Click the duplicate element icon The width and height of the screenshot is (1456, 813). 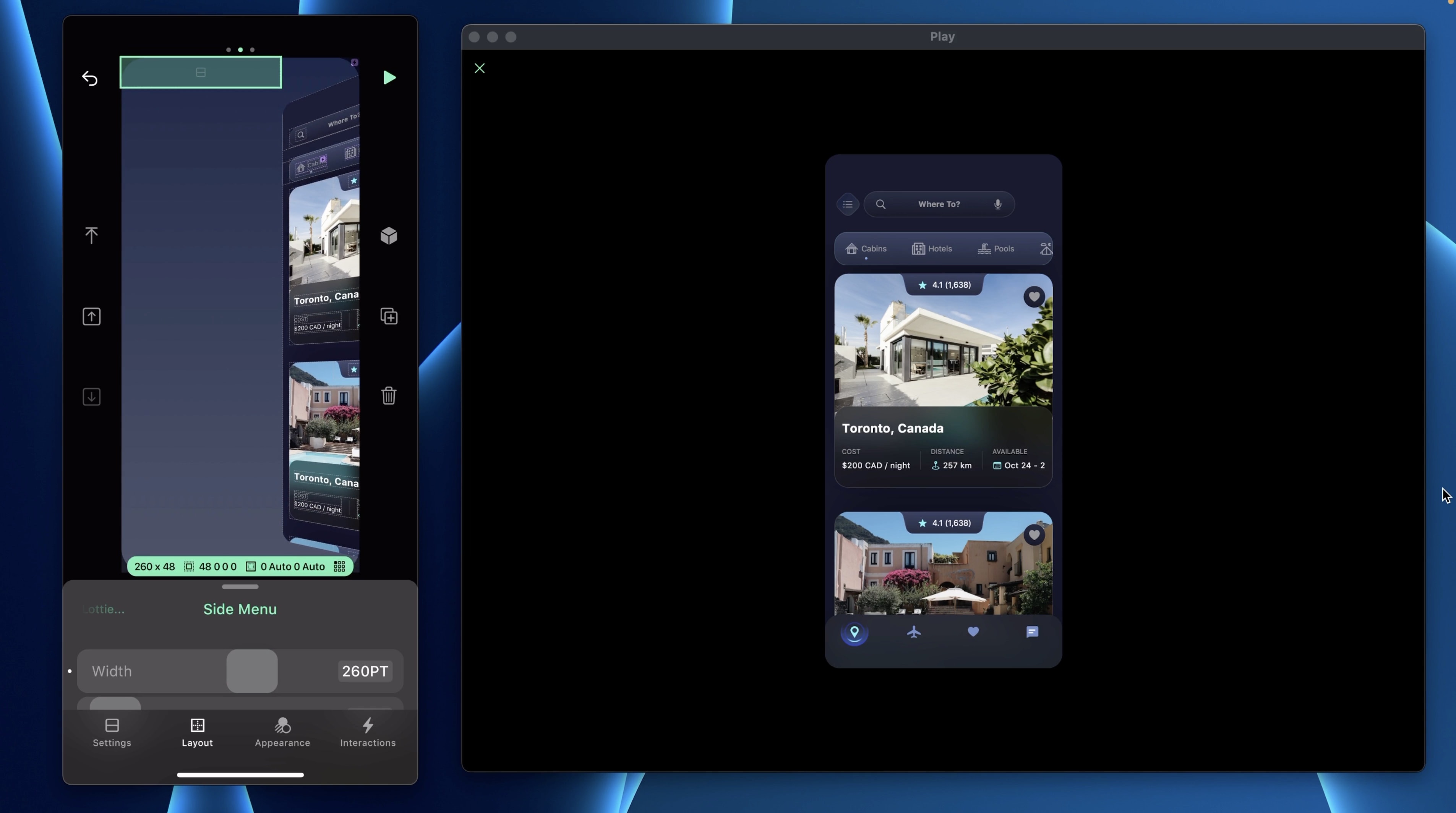(389, 316)
